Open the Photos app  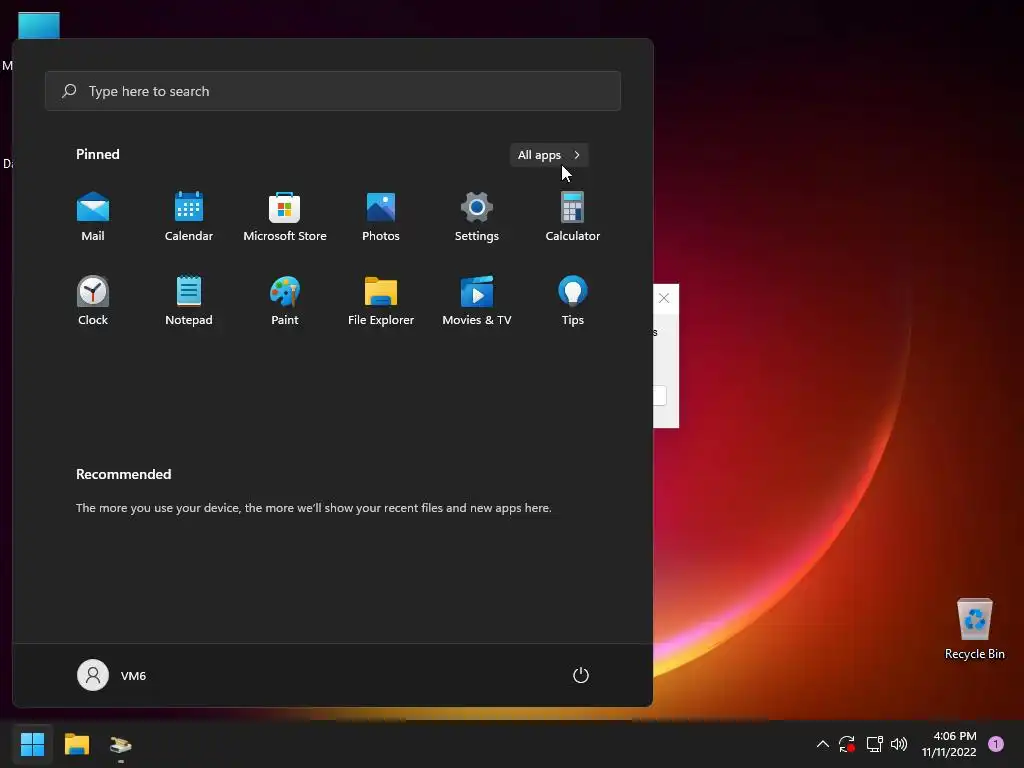(381, 217)
